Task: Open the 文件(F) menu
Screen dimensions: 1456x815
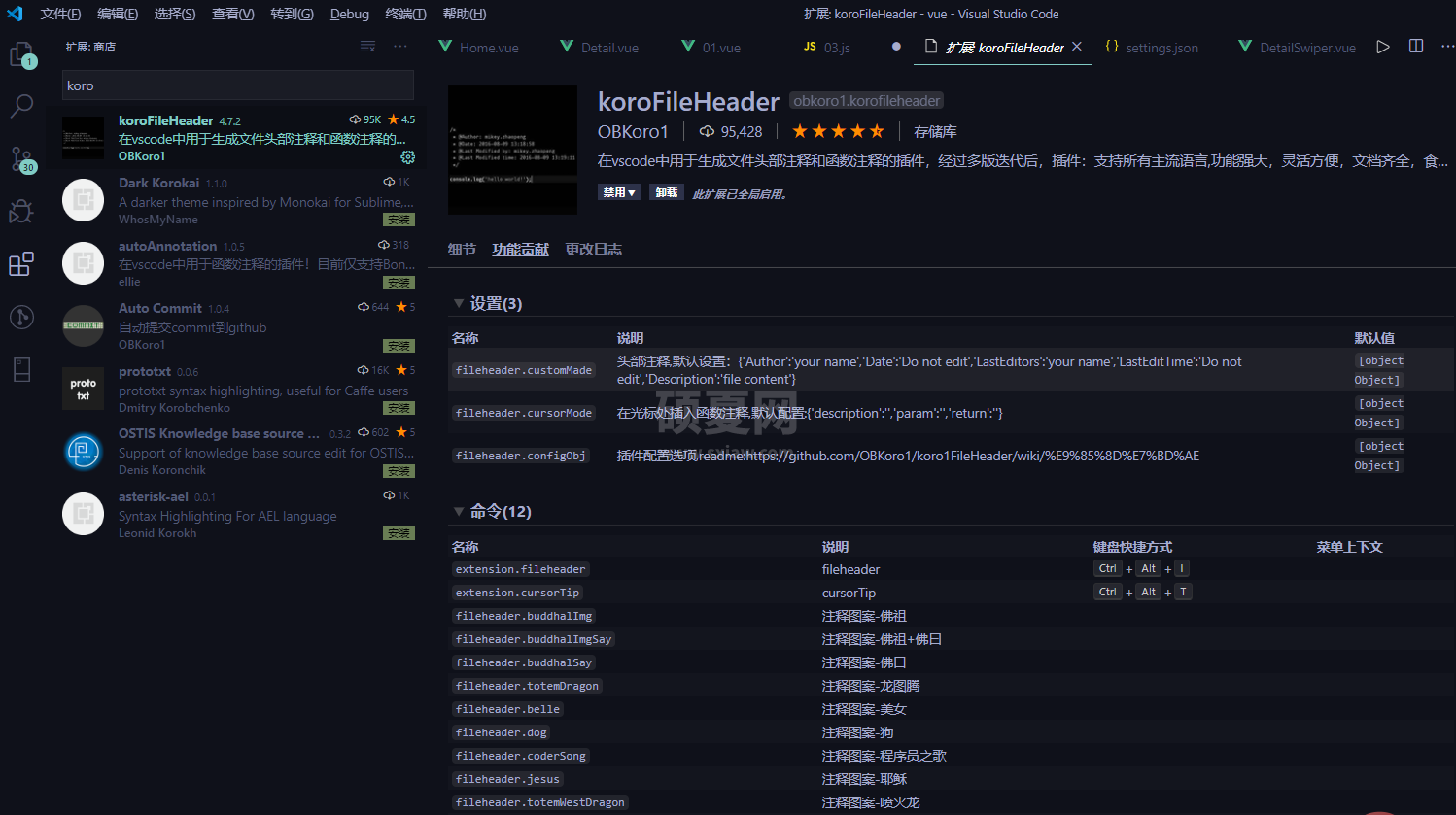Action: tap(60, 14)
